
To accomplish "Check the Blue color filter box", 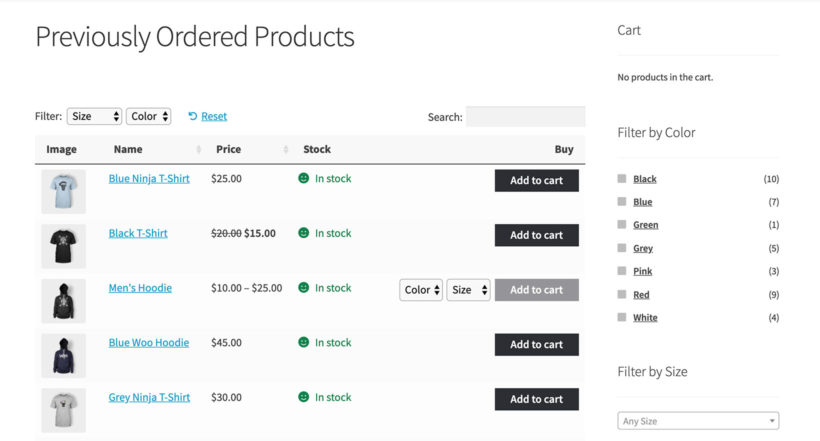I will tap(622, 201).
